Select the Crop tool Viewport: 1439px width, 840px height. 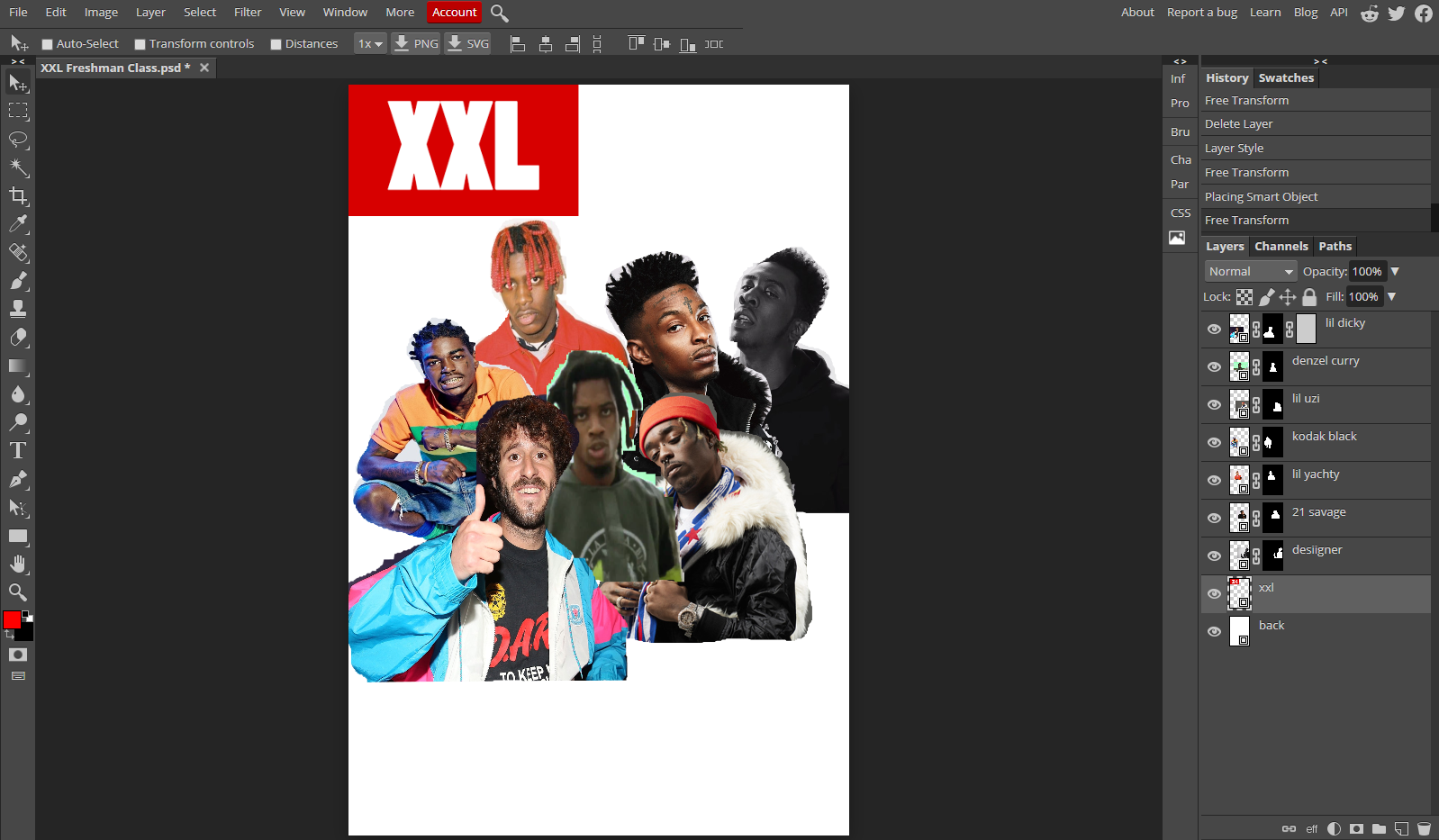18,195
